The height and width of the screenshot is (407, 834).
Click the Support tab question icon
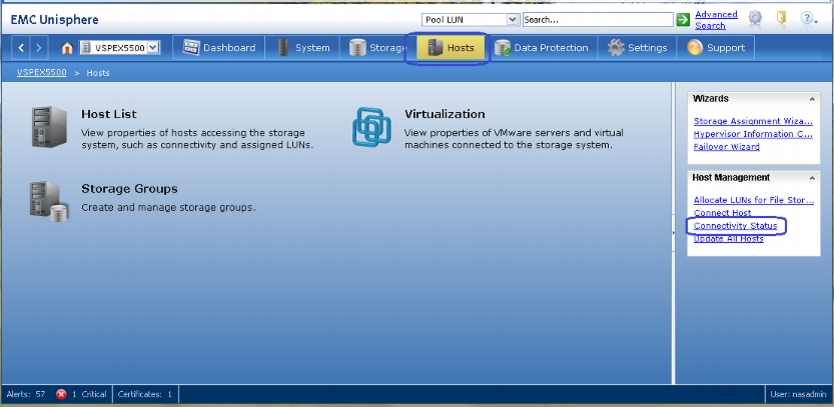[x=695, y=48]
